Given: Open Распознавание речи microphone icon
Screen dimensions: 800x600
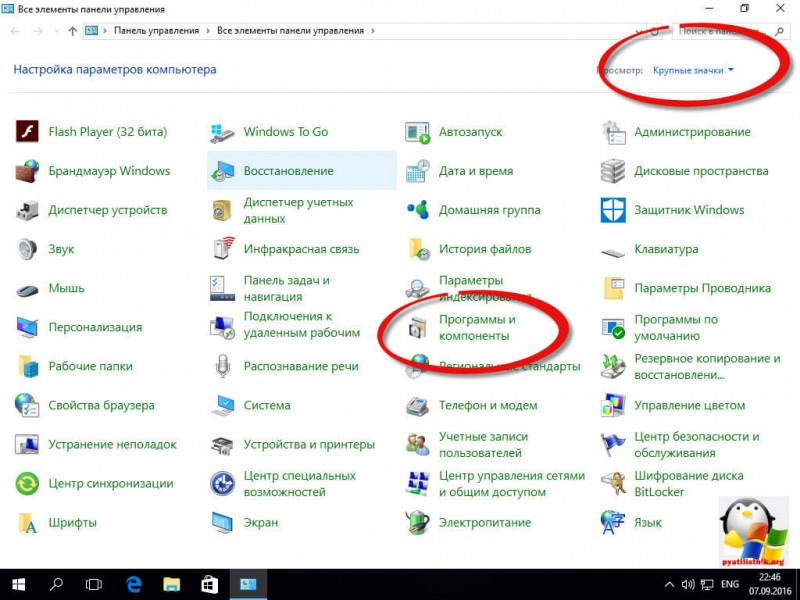Looking at the screenshot, I should tap(222, 366).
